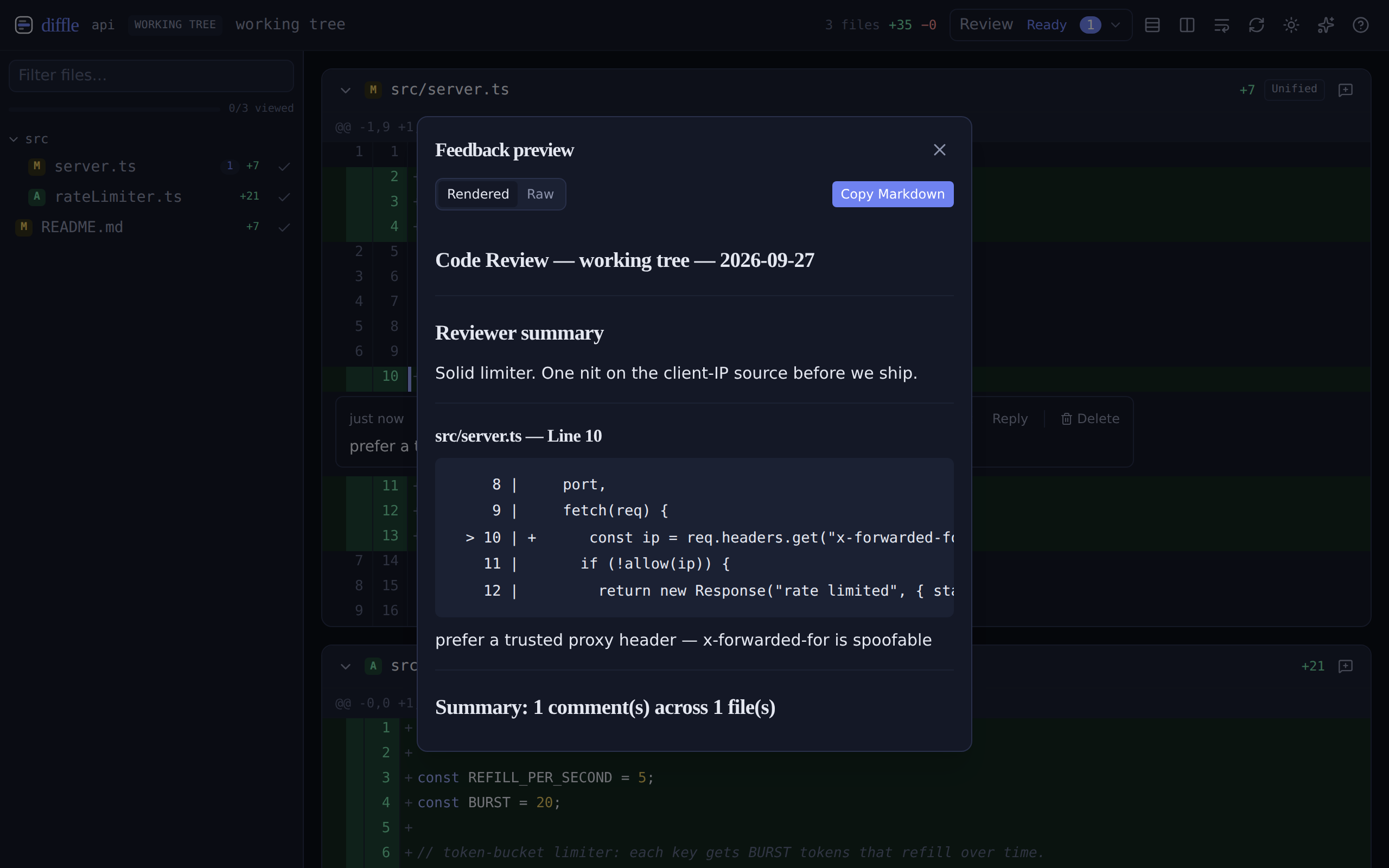Collapse the src folder in file tree
This screenshot has width=1389, height=868.
coord(14,139)
